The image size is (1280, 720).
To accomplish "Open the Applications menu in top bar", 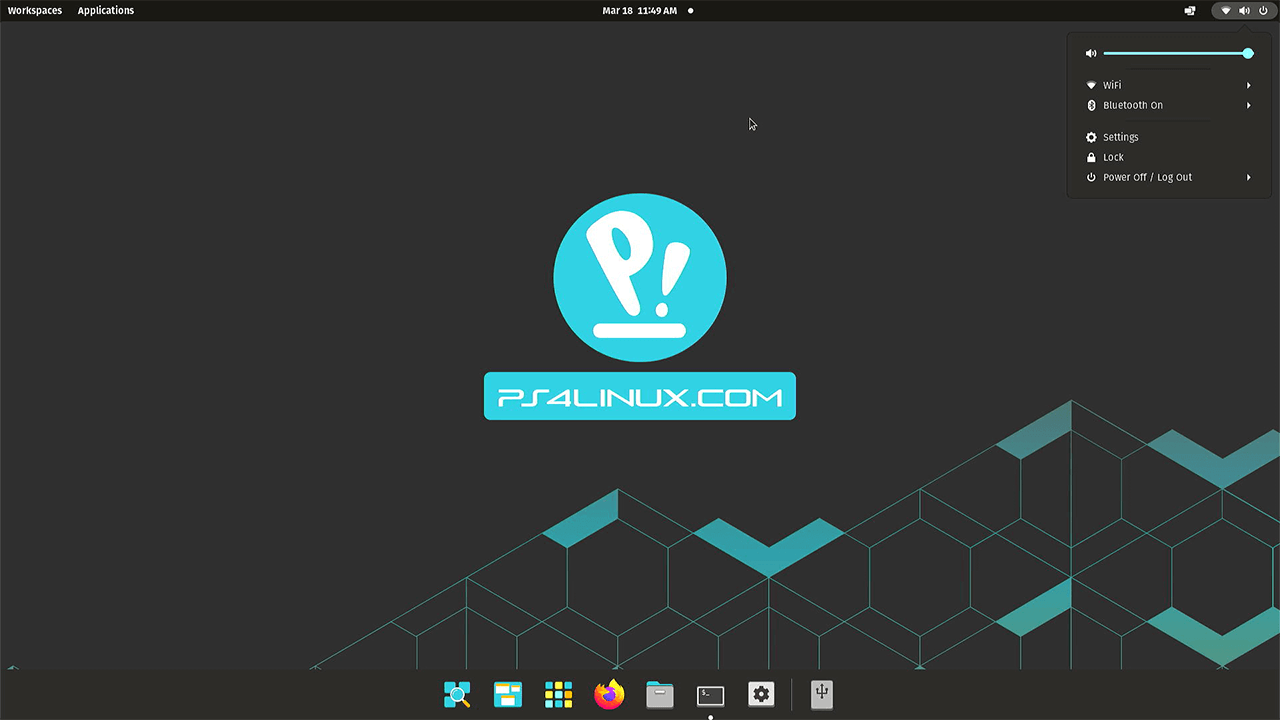I will [106, 11].
